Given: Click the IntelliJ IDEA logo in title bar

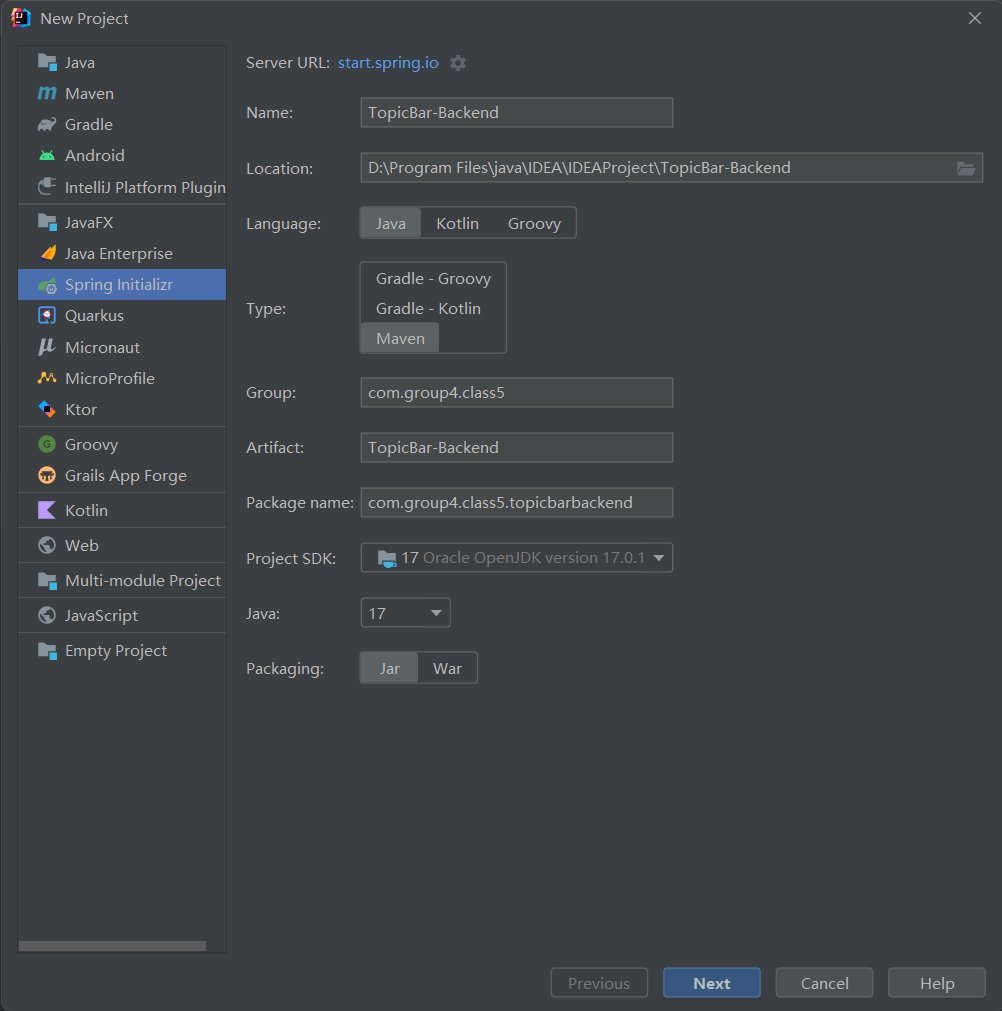Looking at the screenshot, I should 21,18.
